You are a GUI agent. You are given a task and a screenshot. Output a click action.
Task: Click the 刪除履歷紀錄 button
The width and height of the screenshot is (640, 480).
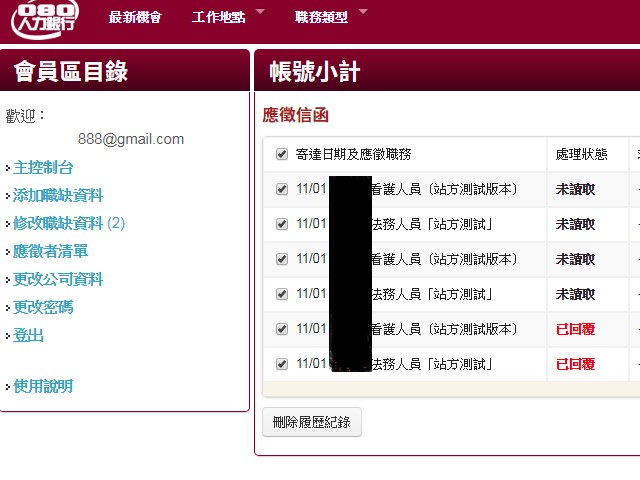312,422
